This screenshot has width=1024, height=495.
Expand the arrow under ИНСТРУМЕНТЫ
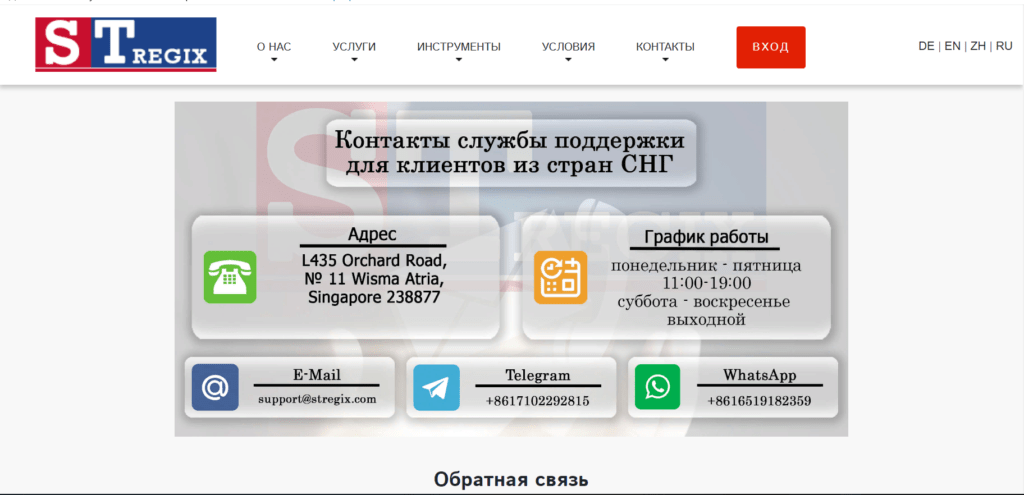(x=459, y=59)
